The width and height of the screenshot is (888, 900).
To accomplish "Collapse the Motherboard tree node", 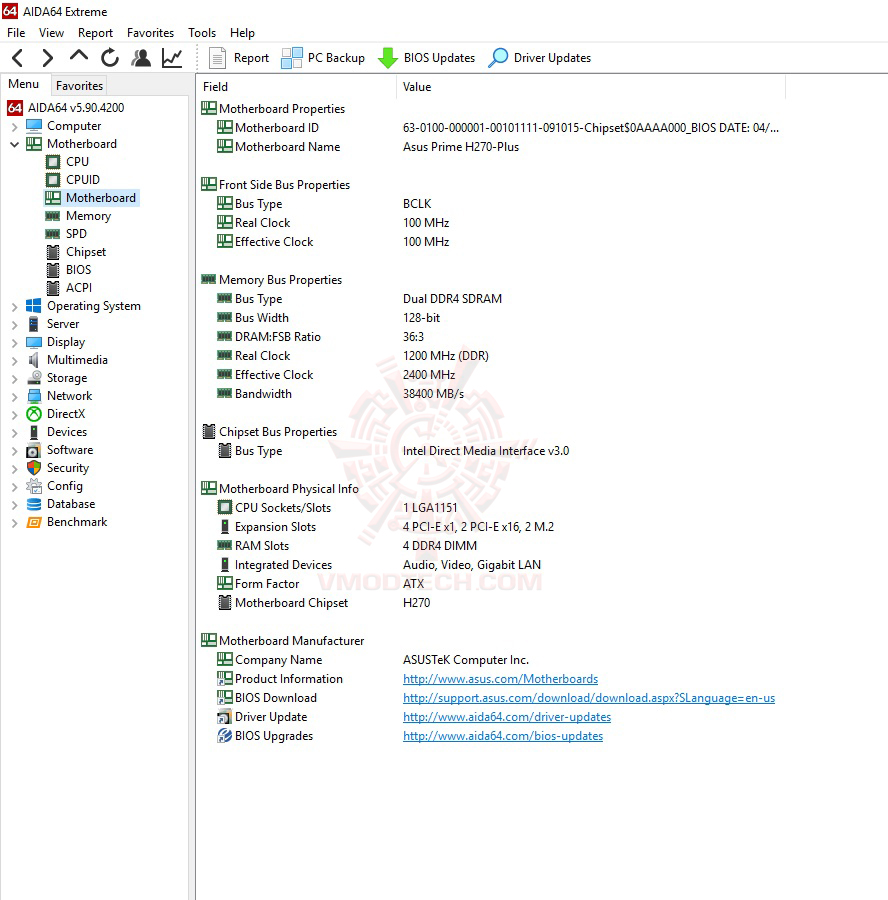I will (x=15, y=144).
